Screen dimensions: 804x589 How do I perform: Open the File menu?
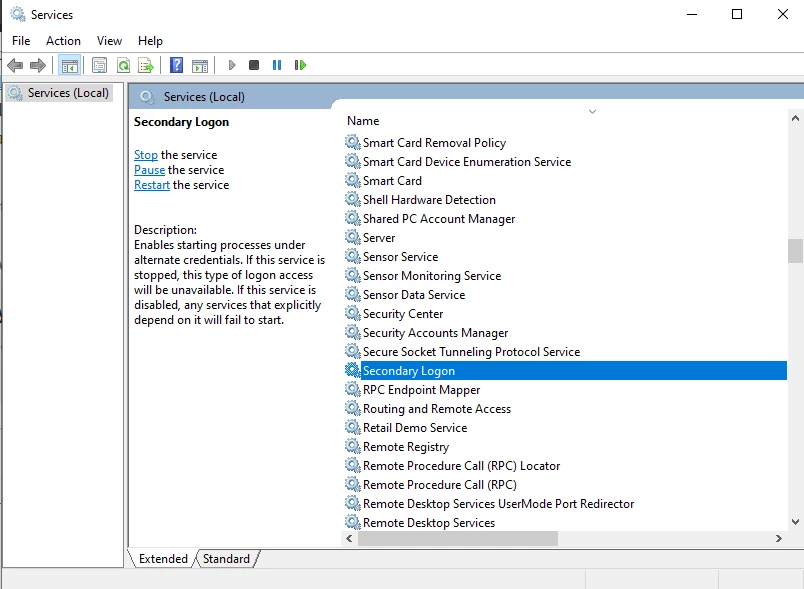coord(21,40)
